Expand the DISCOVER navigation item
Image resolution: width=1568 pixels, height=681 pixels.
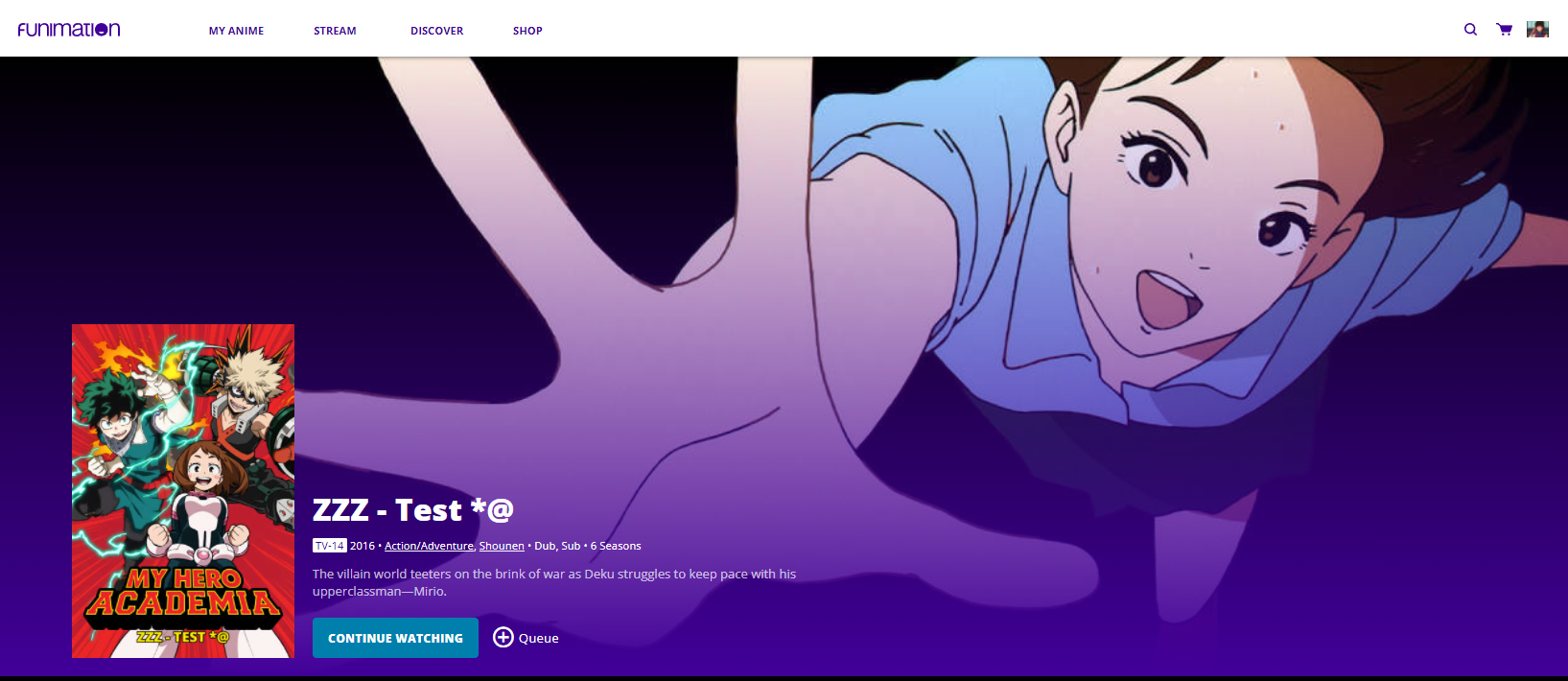[436, 31]
